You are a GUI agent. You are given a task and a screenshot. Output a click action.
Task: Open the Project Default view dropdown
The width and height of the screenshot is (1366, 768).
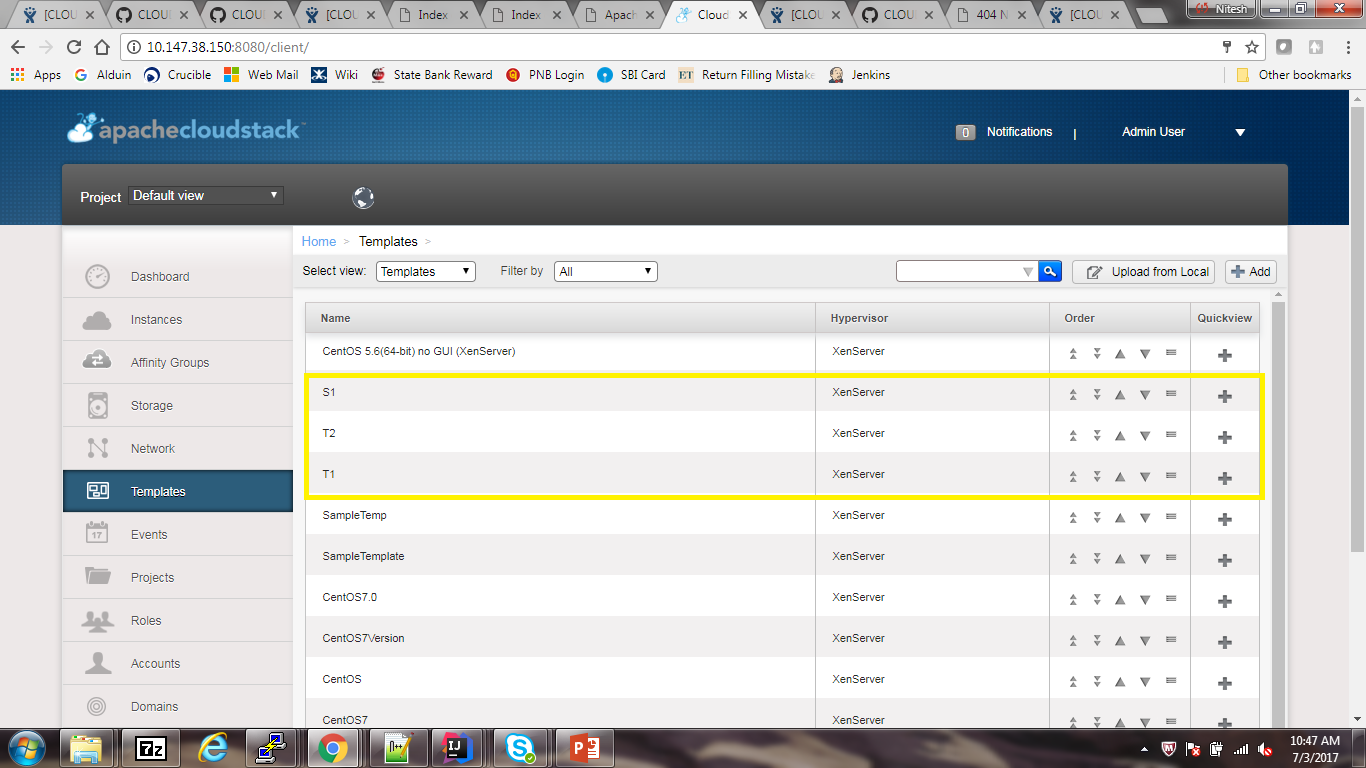point(206,196)
